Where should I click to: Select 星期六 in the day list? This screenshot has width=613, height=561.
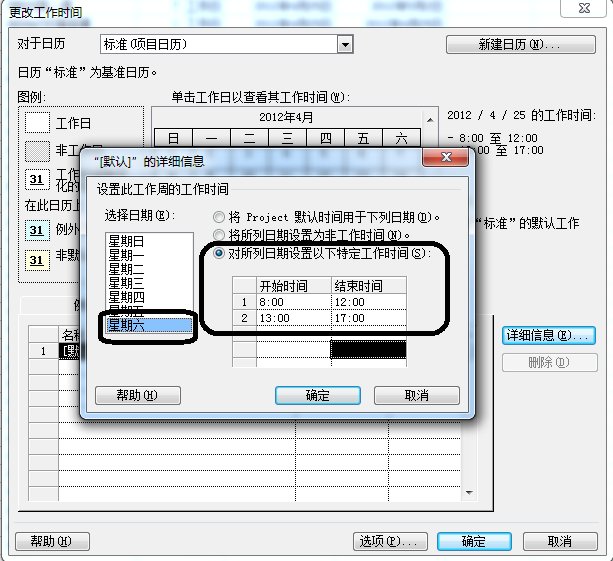point(149,325)
